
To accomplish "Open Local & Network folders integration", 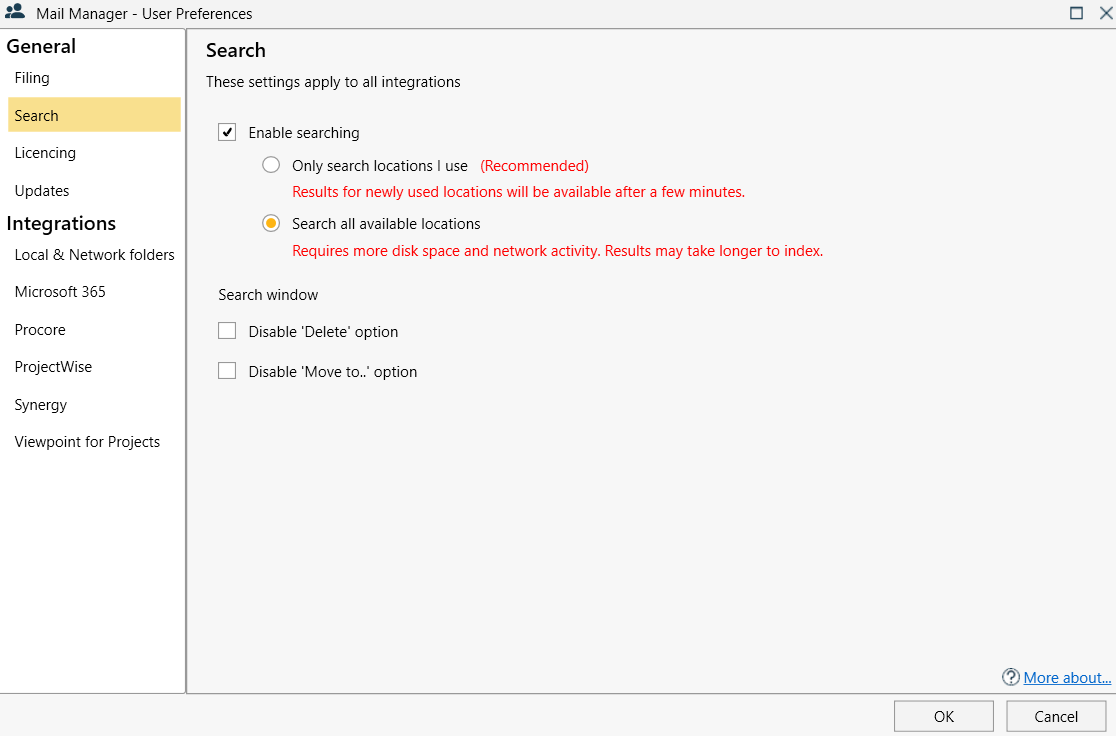I will (x=93, y=254).
